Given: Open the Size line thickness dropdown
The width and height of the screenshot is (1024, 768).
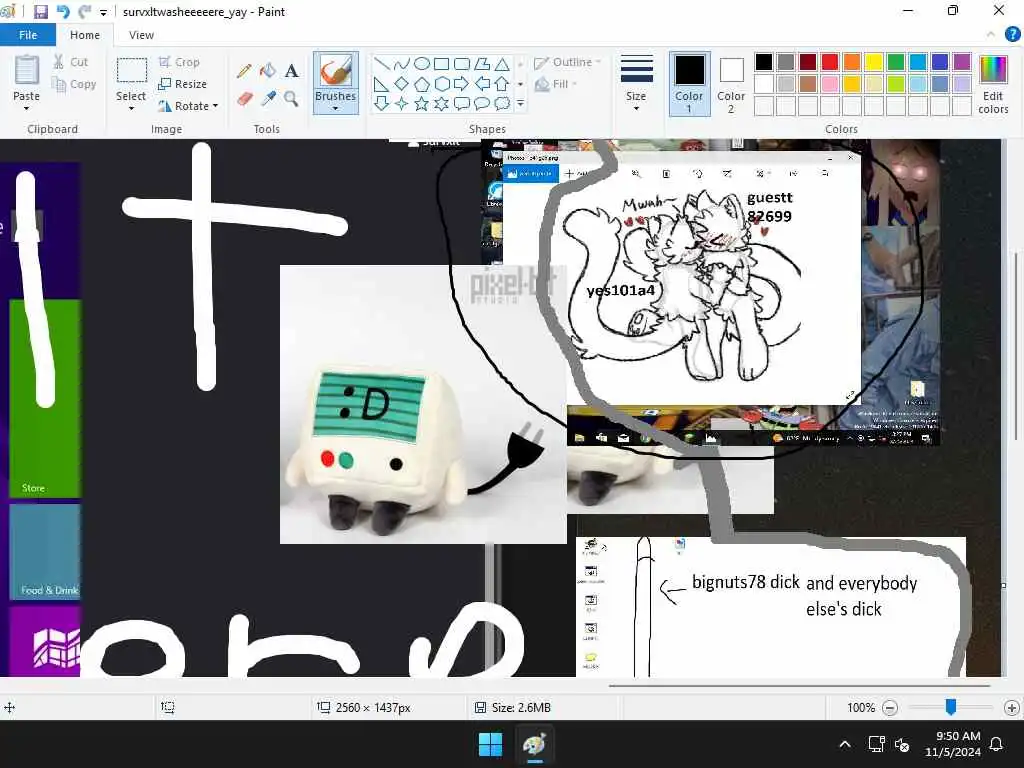Looking at the screenshot, I should pos(636,84).
